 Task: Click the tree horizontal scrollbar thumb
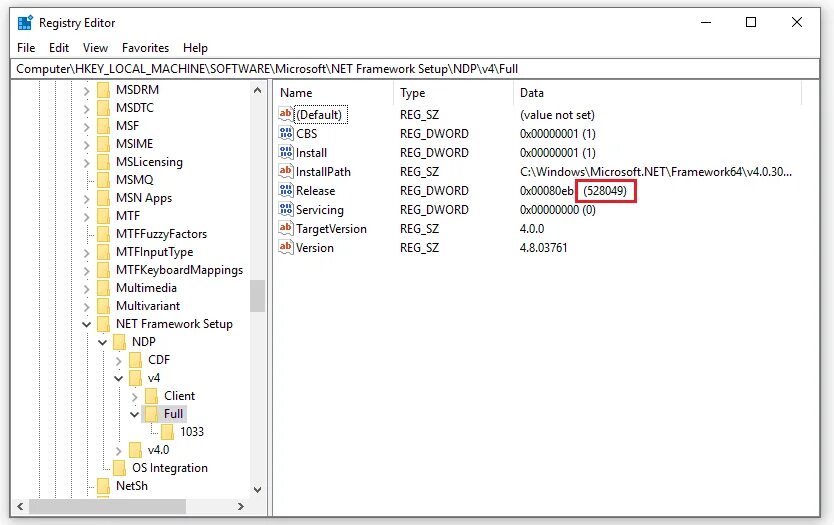(x=107, y=506)
